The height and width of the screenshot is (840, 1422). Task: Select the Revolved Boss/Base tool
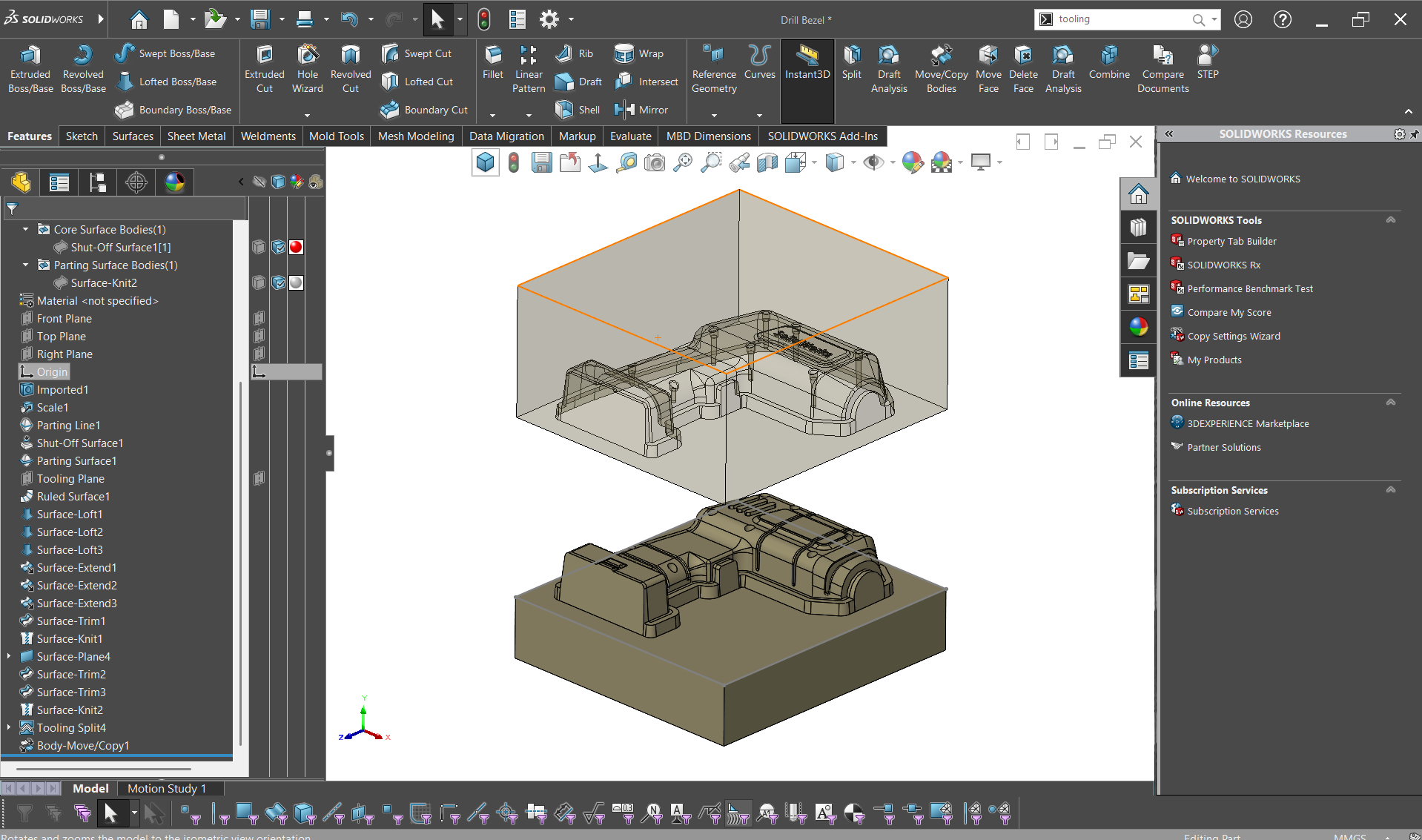pos(83,69)
